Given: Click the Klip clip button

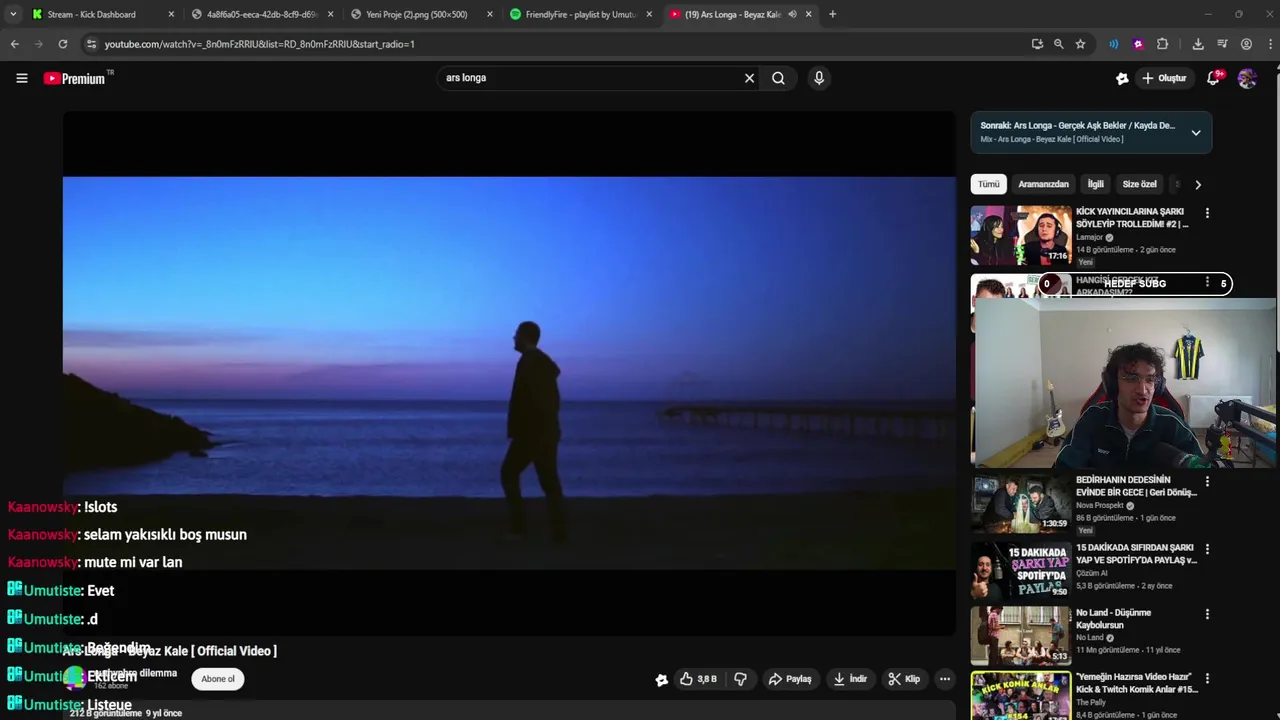Looking at the screenshot, I should point(904,679).
